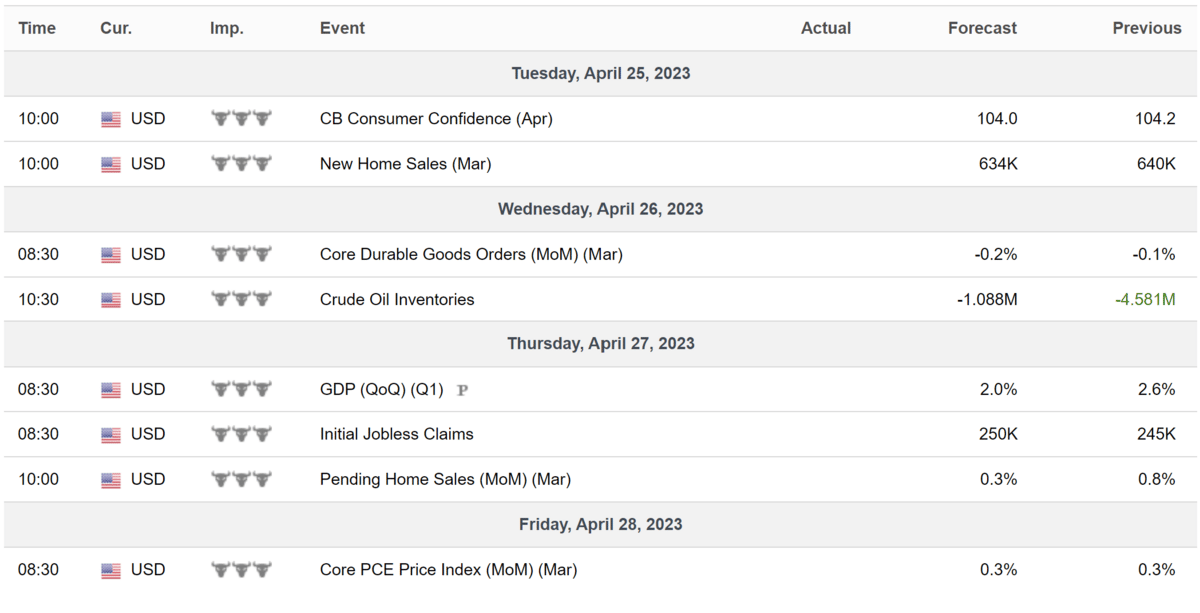Click the US flag in the Pending Home Sales row
Viewport: 1200px width, 613px height.
click(111, 480)
